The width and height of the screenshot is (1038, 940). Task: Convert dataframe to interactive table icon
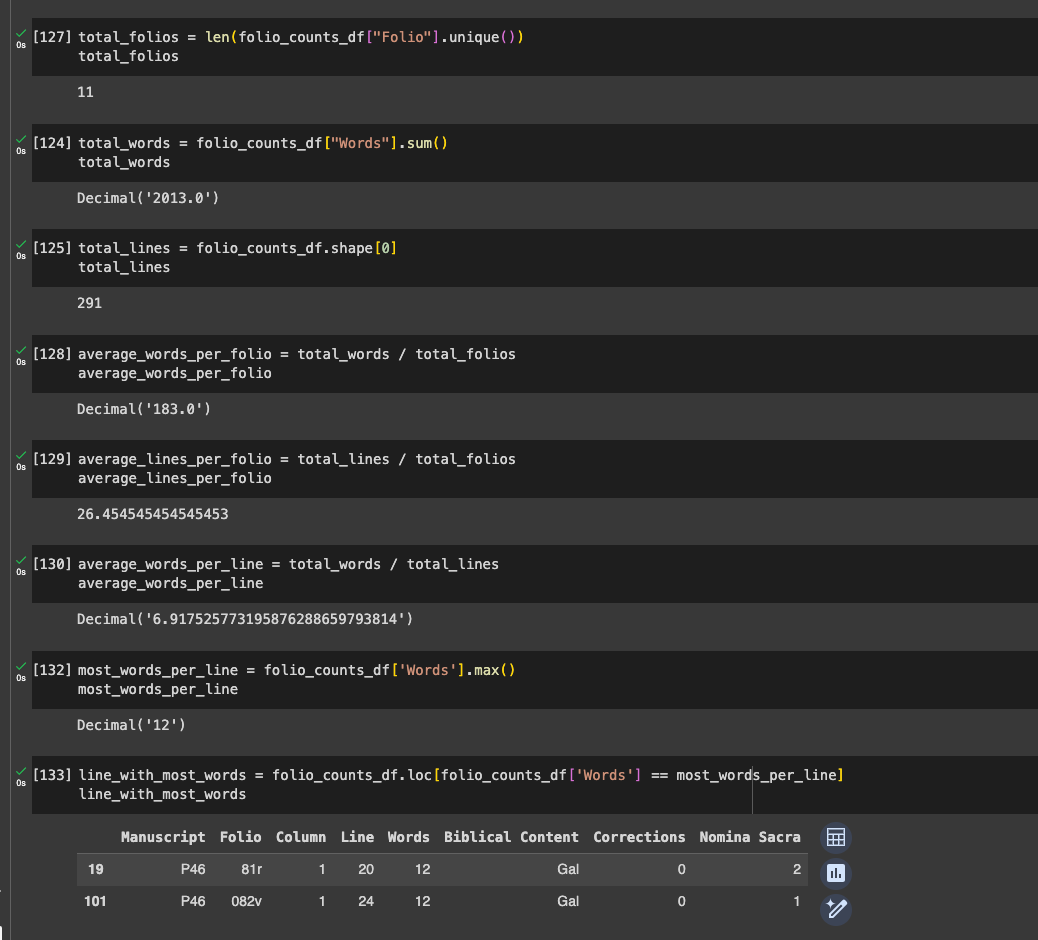pos(836,838)
